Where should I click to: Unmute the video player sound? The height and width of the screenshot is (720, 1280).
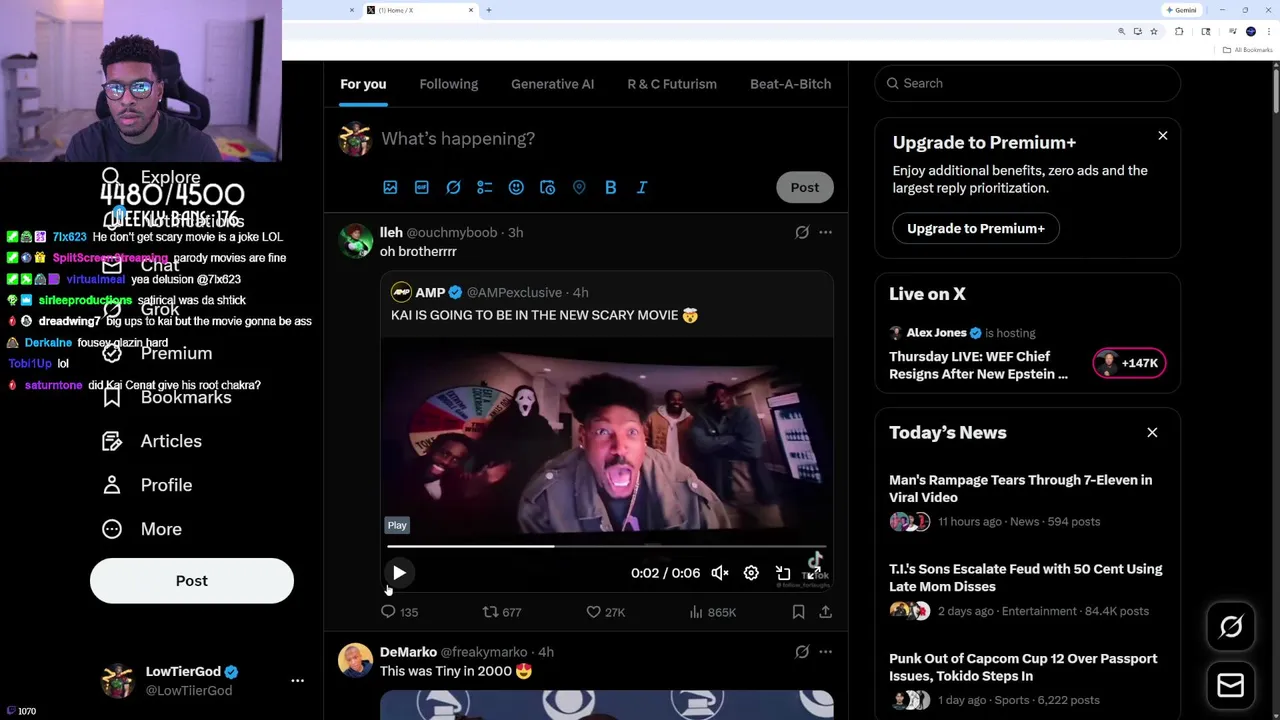(x=720, y=573)
